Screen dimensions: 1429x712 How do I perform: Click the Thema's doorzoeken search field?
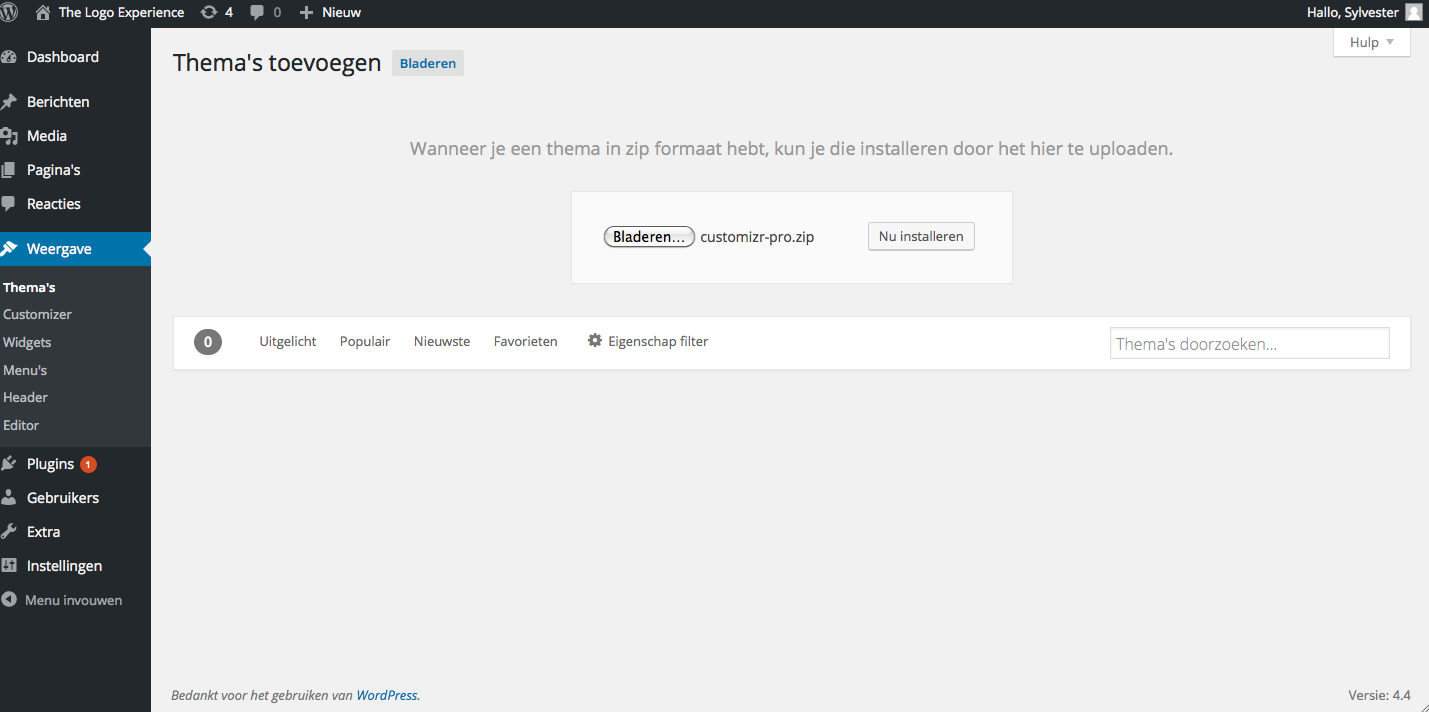1249,344
